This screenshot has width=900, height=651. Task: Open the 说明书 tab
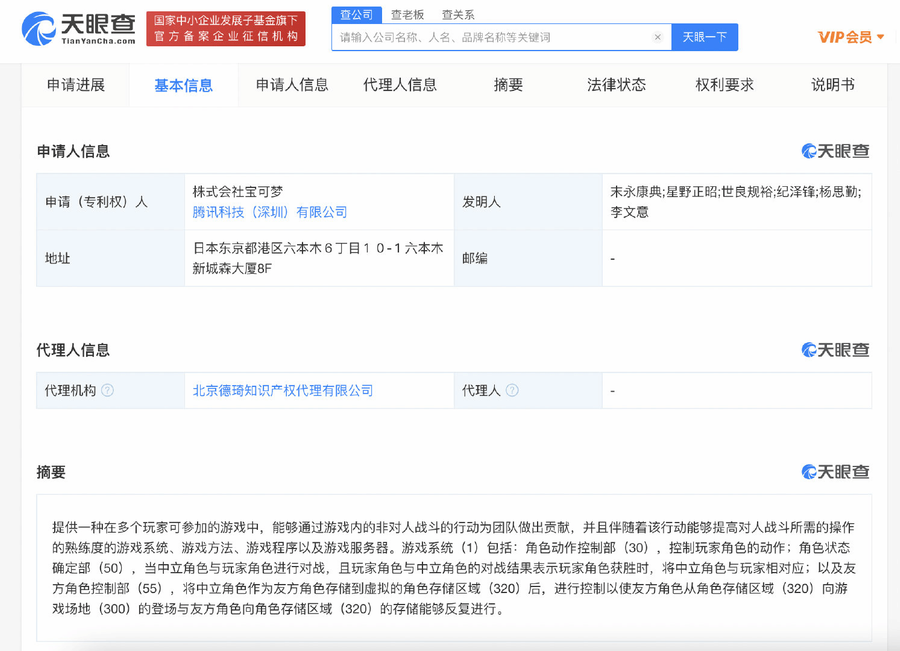(832, 86)
